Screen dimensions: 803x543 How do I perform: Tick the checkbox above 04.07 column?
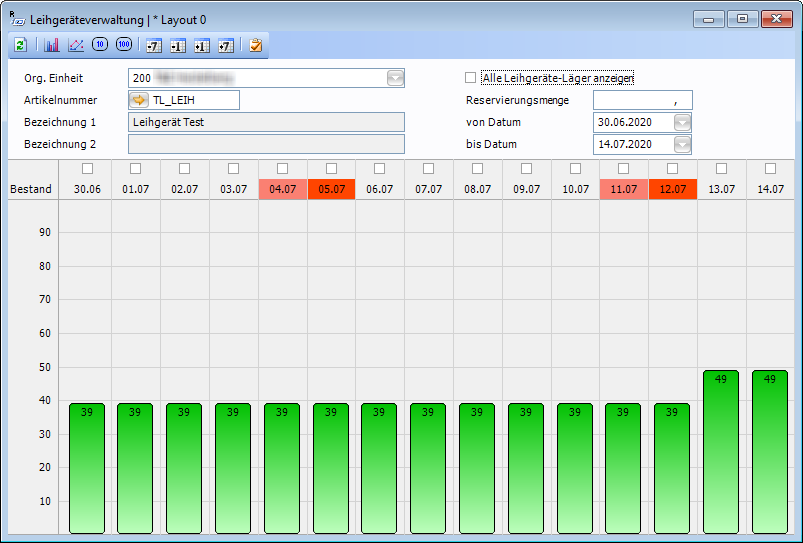(283, 168)
